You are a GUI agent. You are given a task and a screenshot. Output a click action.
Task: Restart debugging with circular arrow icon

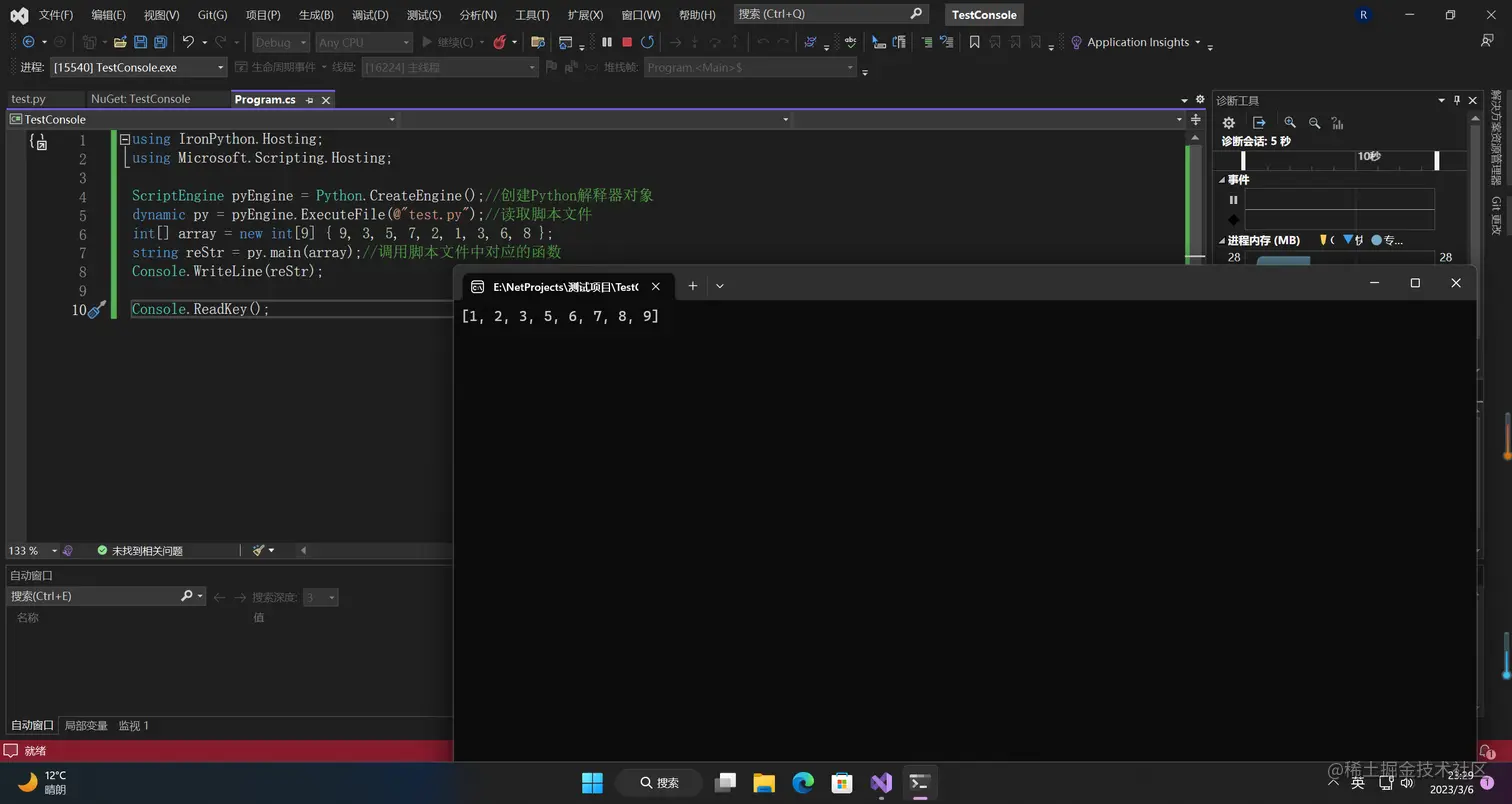pyautogui.click(x=647, y=42)
